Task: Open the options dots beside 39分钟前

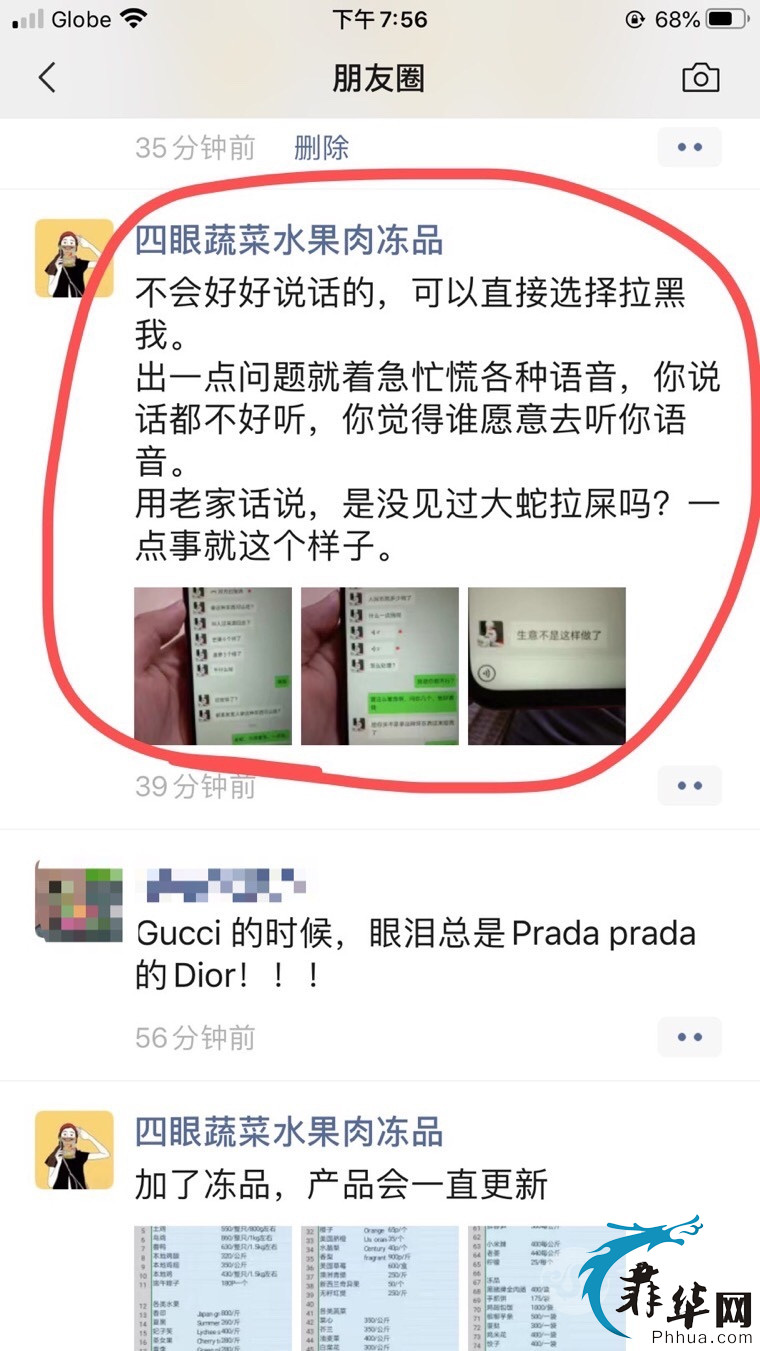Action: tap(689, 786)
